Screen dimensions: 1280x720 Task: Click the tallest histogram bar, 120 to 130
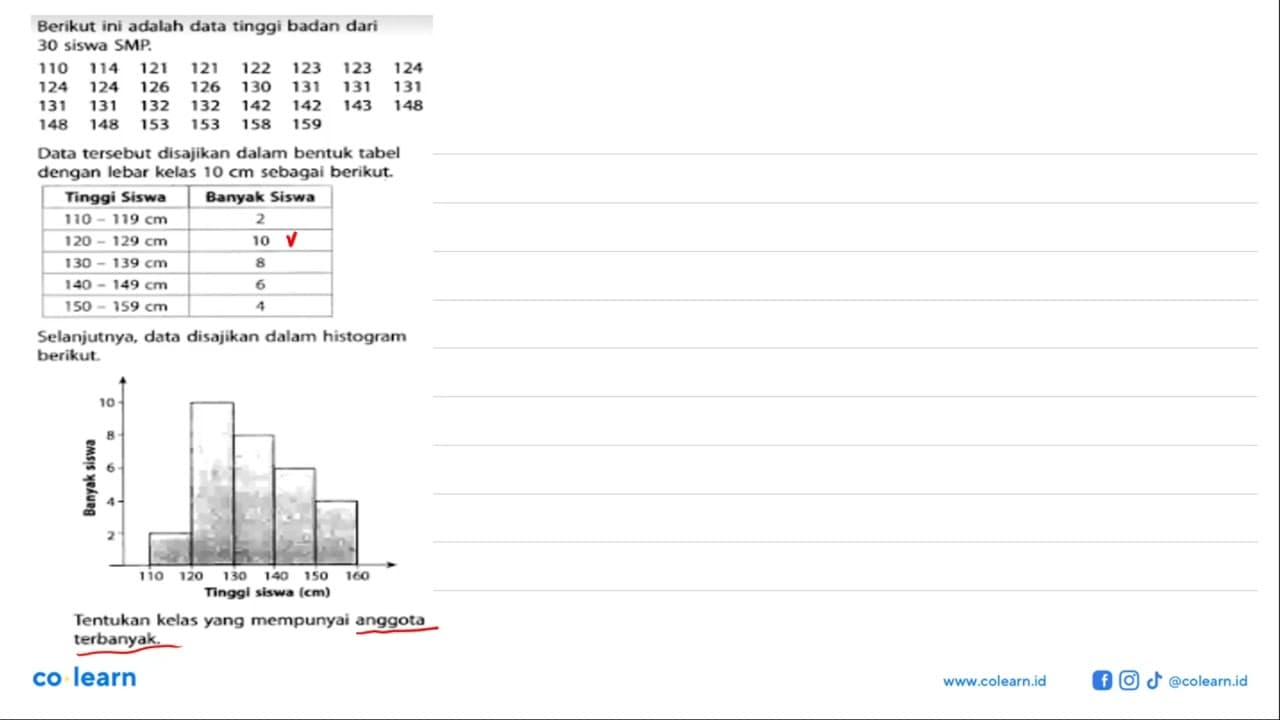(212, 484)
